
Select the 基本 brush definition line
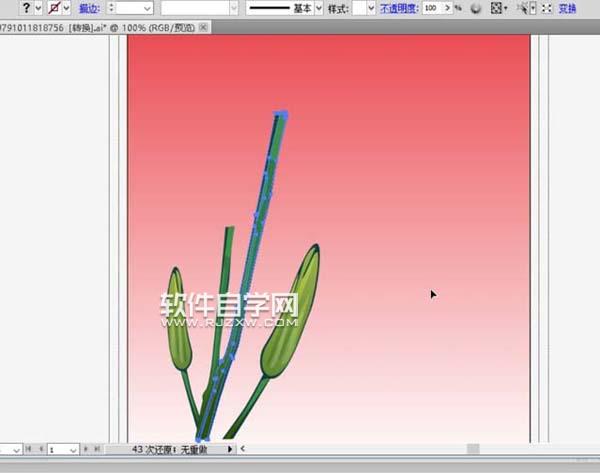click(x=279, y=8)
